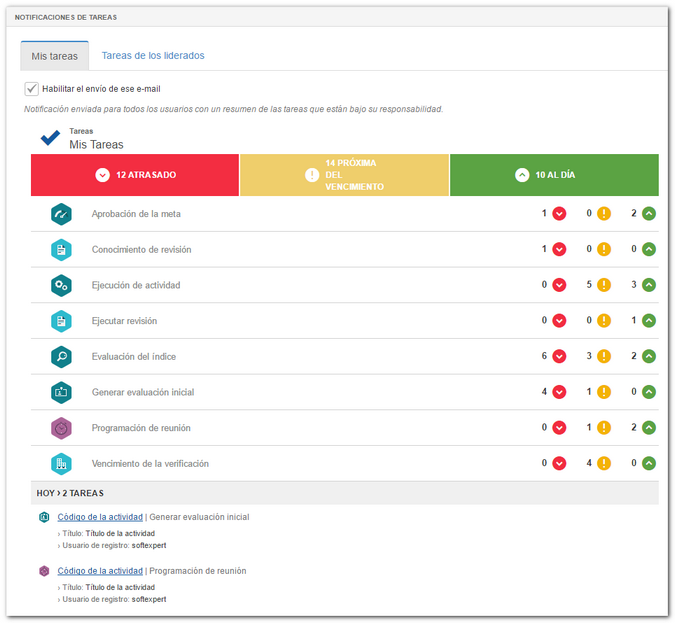Click yellow warning icon in Vencimiento de la verificación row
The width and height of the screenshot is (675, 623).
[604, 463]
